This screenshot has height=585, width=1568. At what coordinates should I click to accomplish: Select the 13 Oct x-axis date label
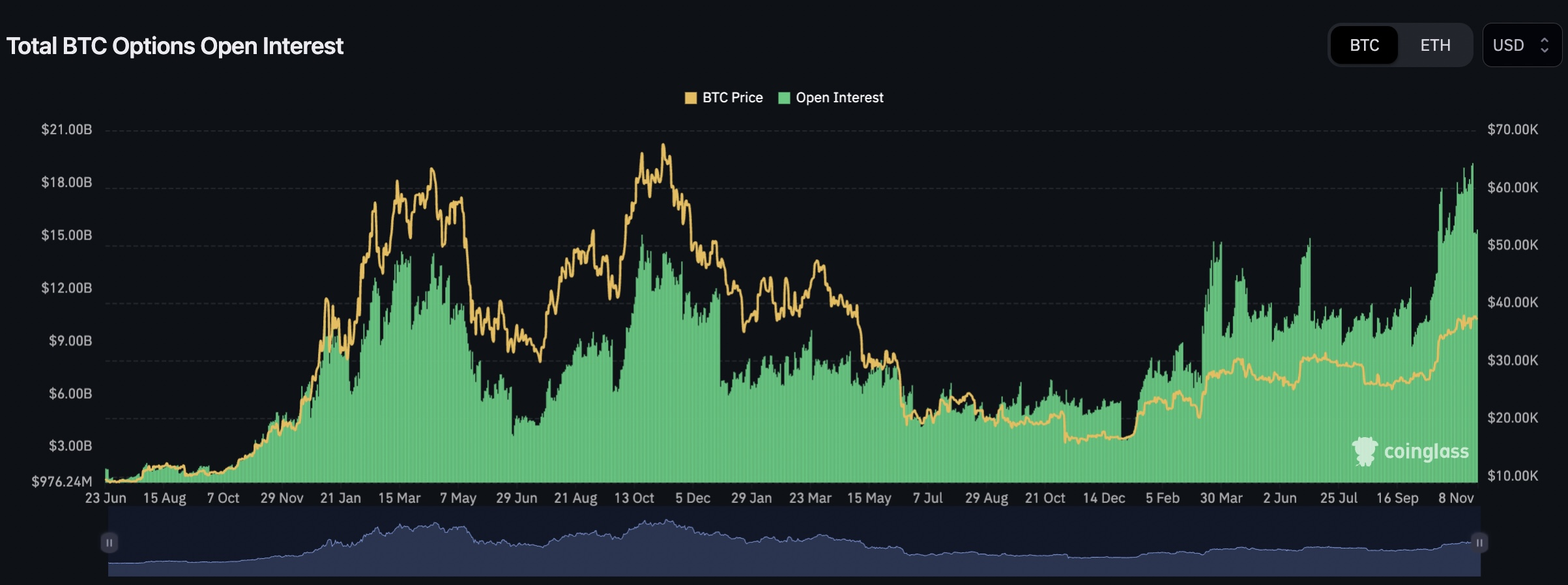point(633,498)
